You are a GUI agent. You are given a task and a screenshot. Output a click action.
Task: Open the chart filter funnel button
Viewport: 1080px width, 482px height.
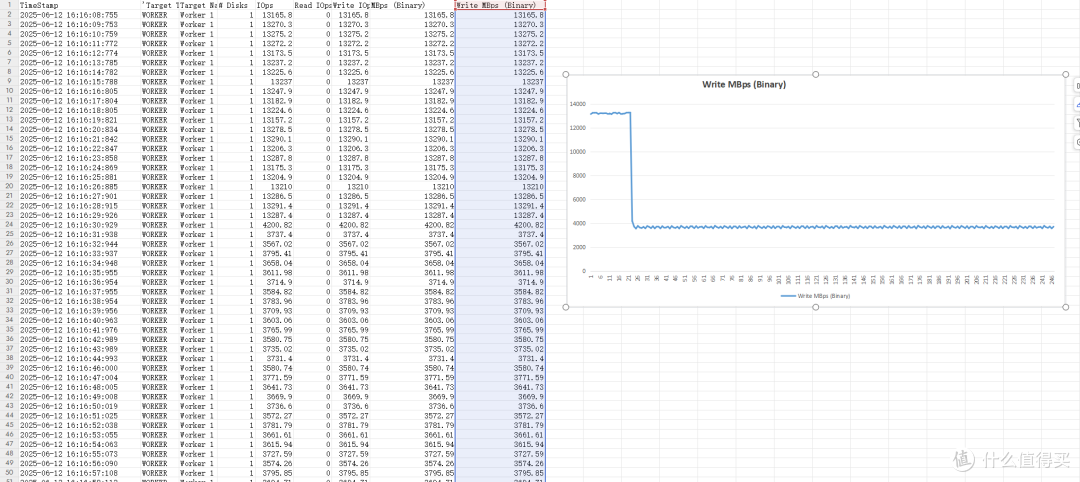click(1076, 124)
